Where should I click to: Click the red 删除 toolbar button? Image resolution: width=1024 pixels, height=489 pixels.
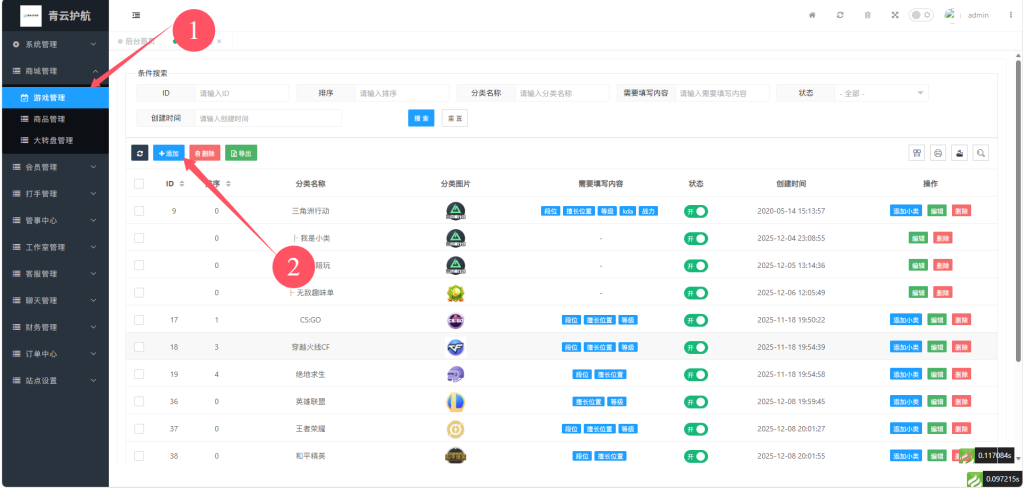205,153
